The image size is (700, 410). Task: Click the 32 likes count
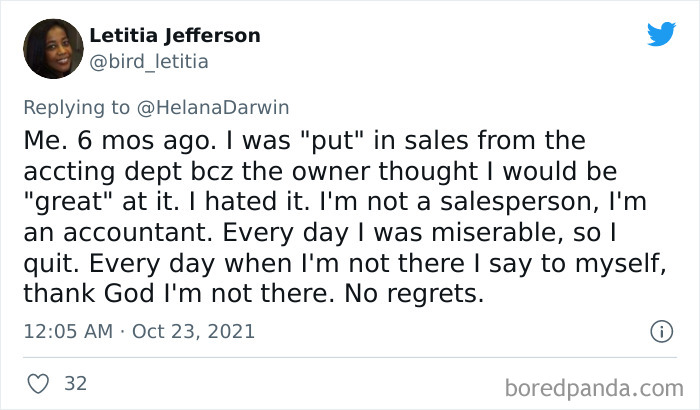click(x=75, y=383)
